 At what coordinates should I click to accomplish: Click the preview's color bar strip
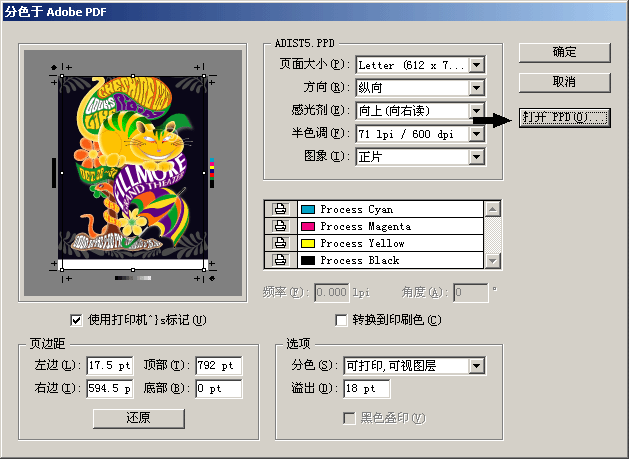coord(212,173)
